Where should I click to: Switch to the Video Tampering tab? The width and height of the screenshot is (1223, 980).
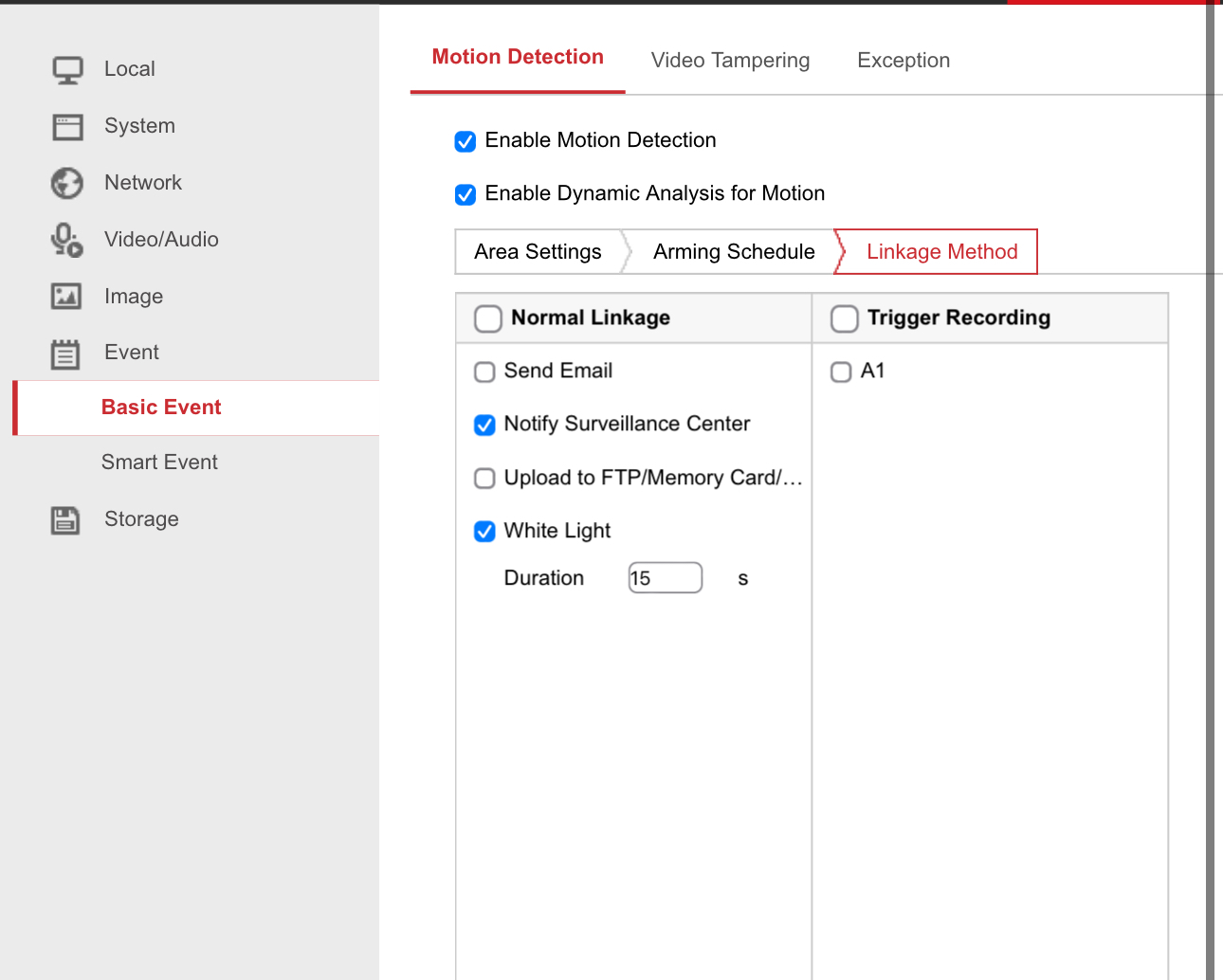click(730, 61)
